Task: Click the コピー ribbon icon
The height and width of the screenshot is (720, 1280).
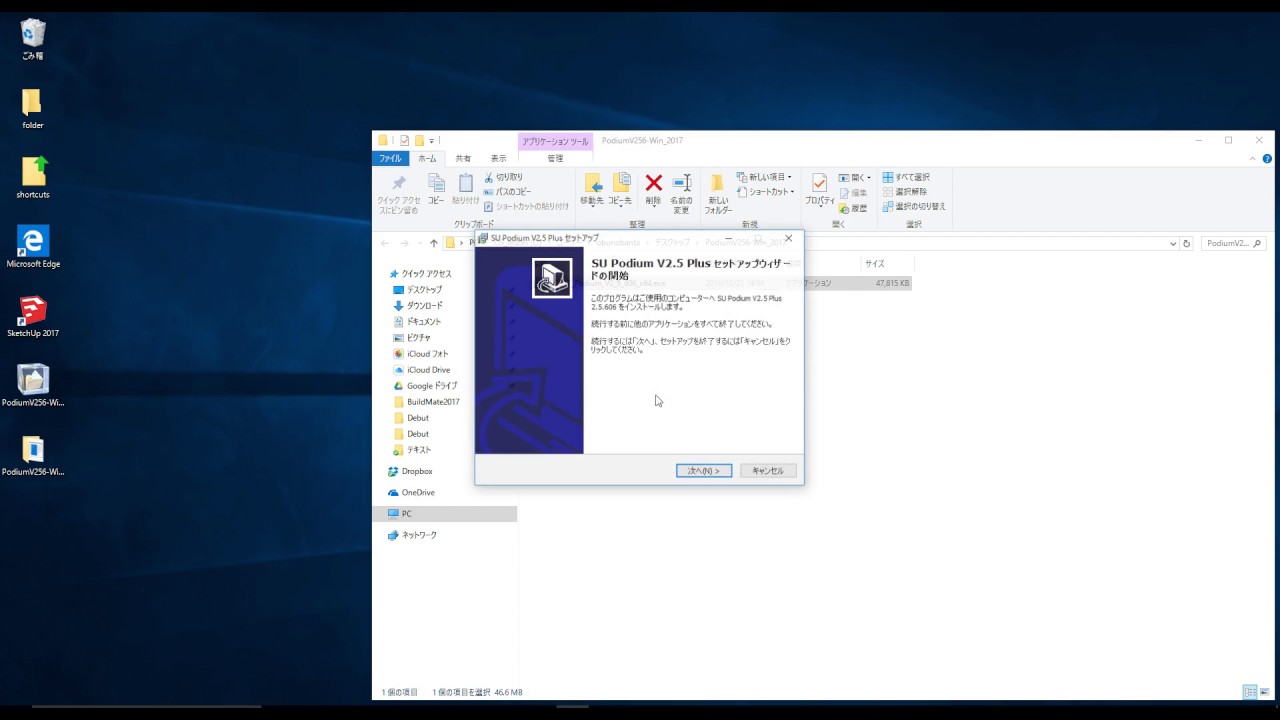Action: tap(436, 190)
